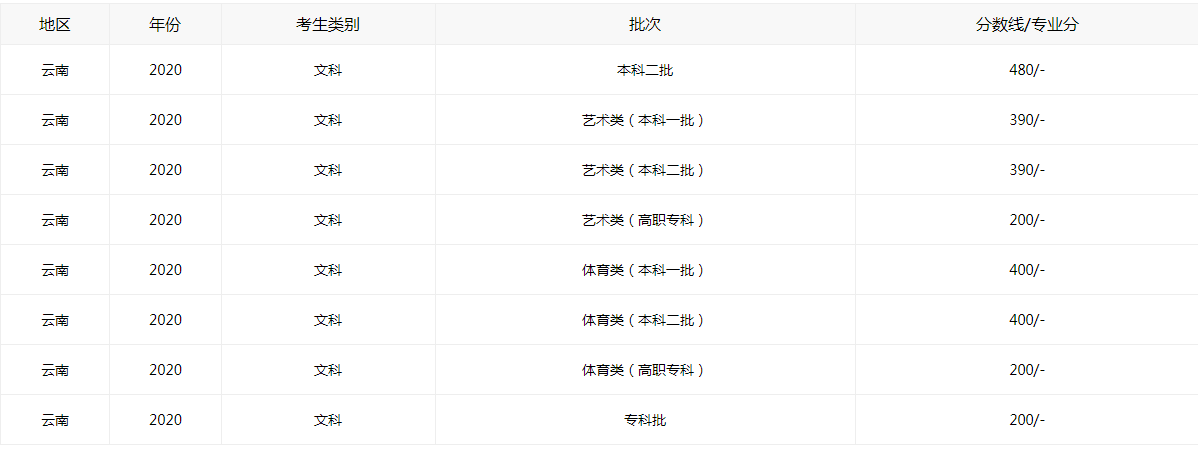The image size is (1198, 449).
Task: Select the 200/- score in 艺术类(高职专科) row
Action: pos(1027,220)
